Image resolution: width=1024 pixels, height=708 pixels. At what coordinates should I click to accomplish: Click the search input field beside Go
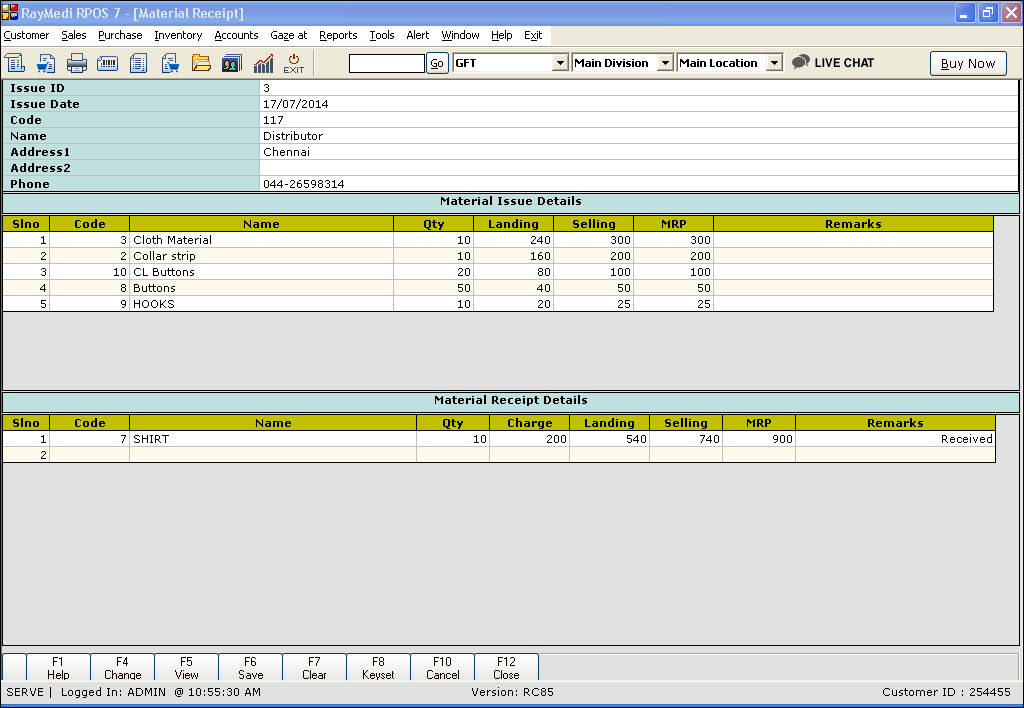coord(386,63)
